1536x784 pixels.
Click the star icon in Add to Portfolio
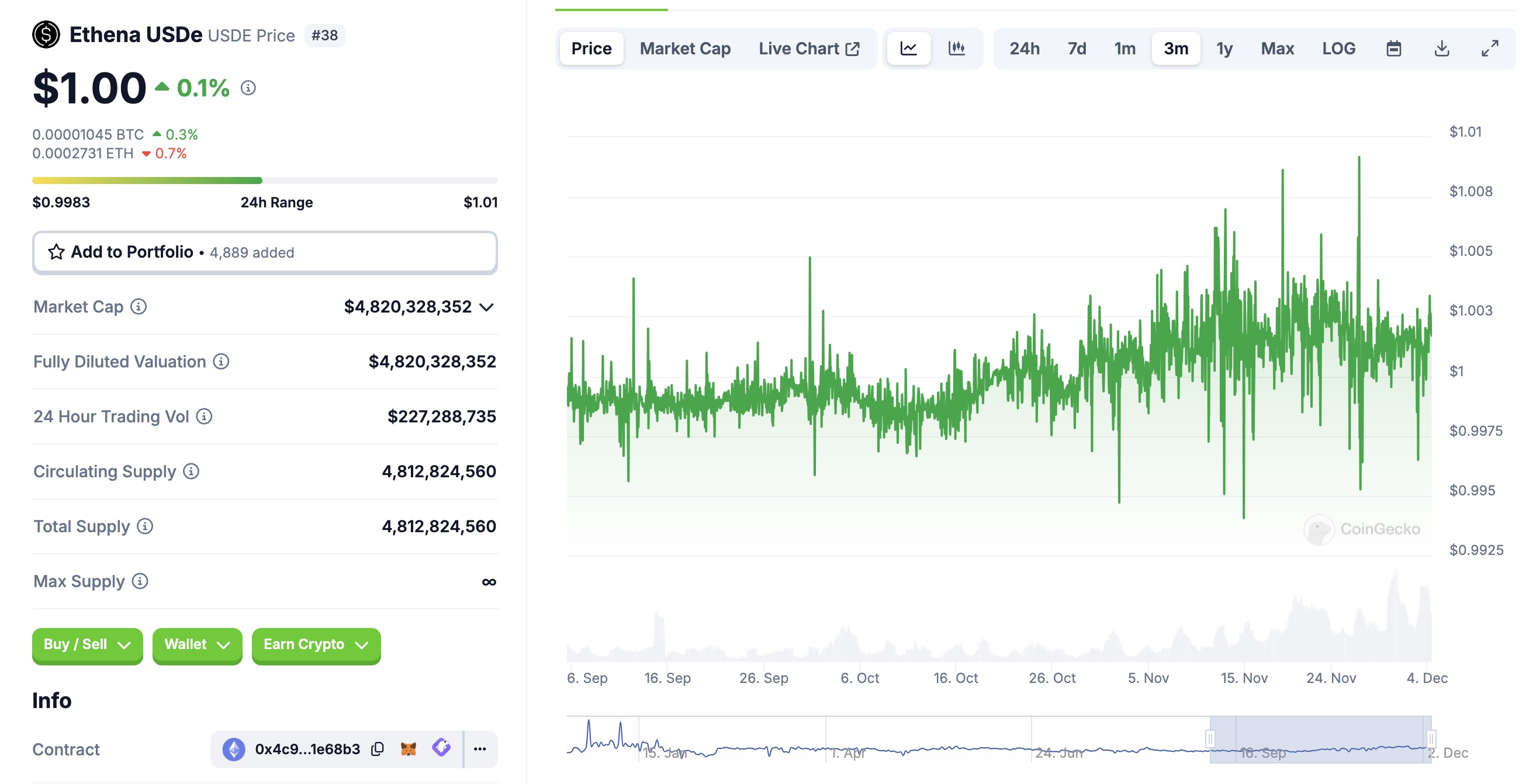coord(56,252)
